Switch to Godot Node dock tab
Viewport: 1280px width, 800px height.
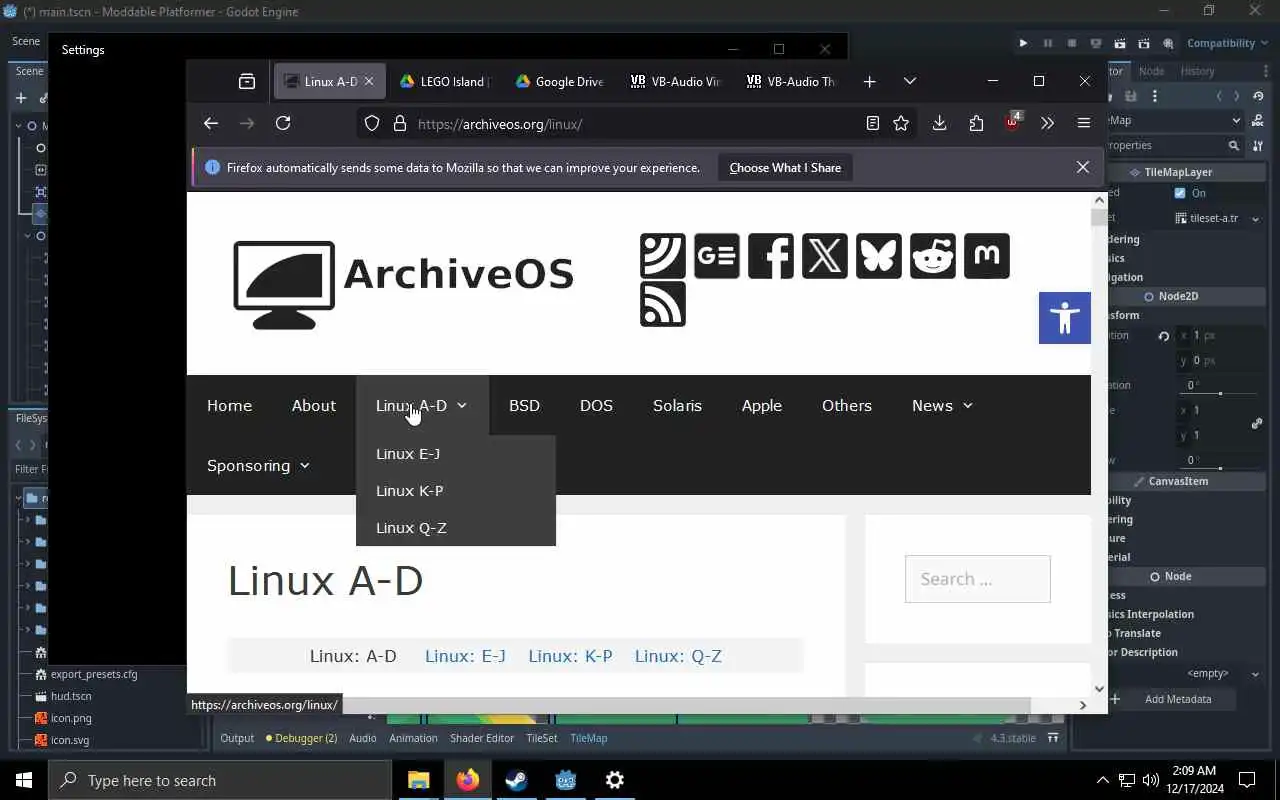click(1151, 71)
